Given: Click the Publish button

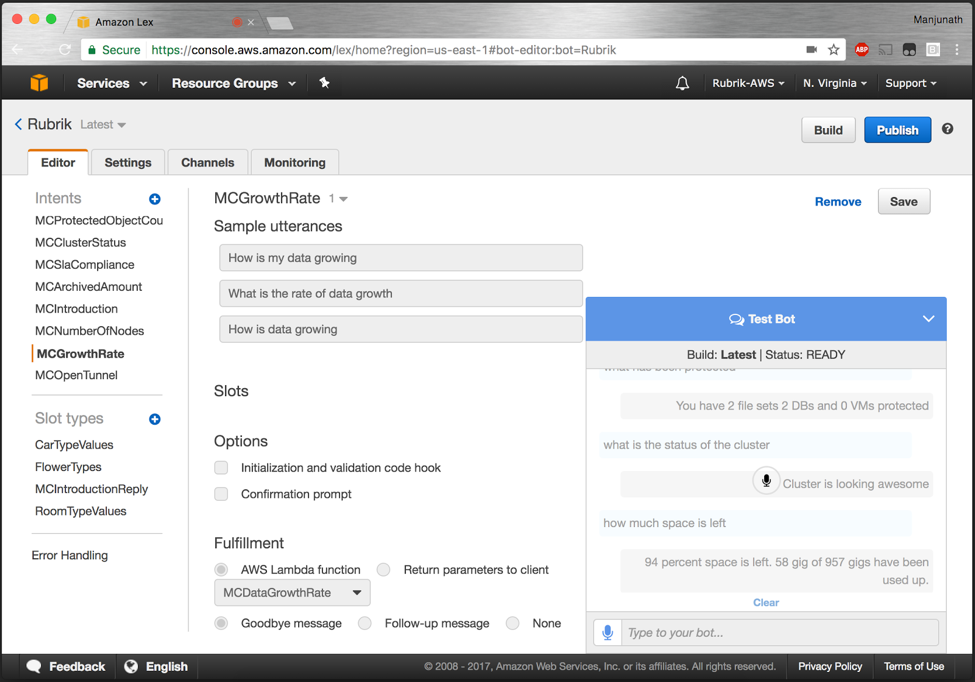Looking at the screenshot, I should click(897, 130).
